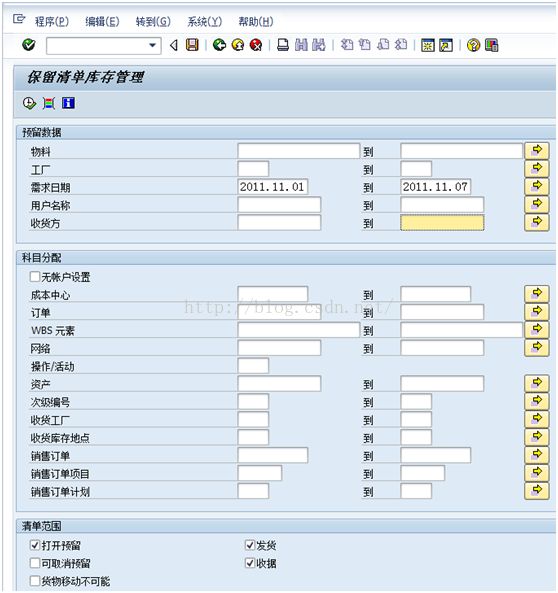
Task: Open multiple selection for 资产 row
Action: pos(536,383)
